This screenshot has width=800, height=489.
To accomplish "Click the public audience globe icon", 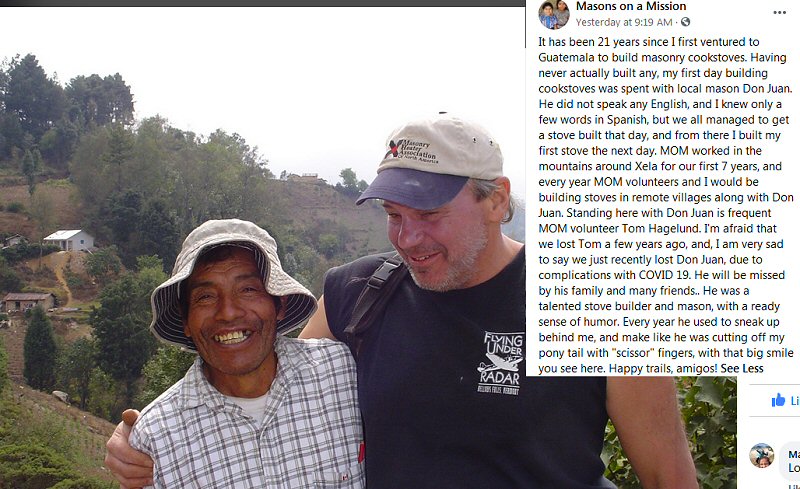I will [x=686, y=22].
